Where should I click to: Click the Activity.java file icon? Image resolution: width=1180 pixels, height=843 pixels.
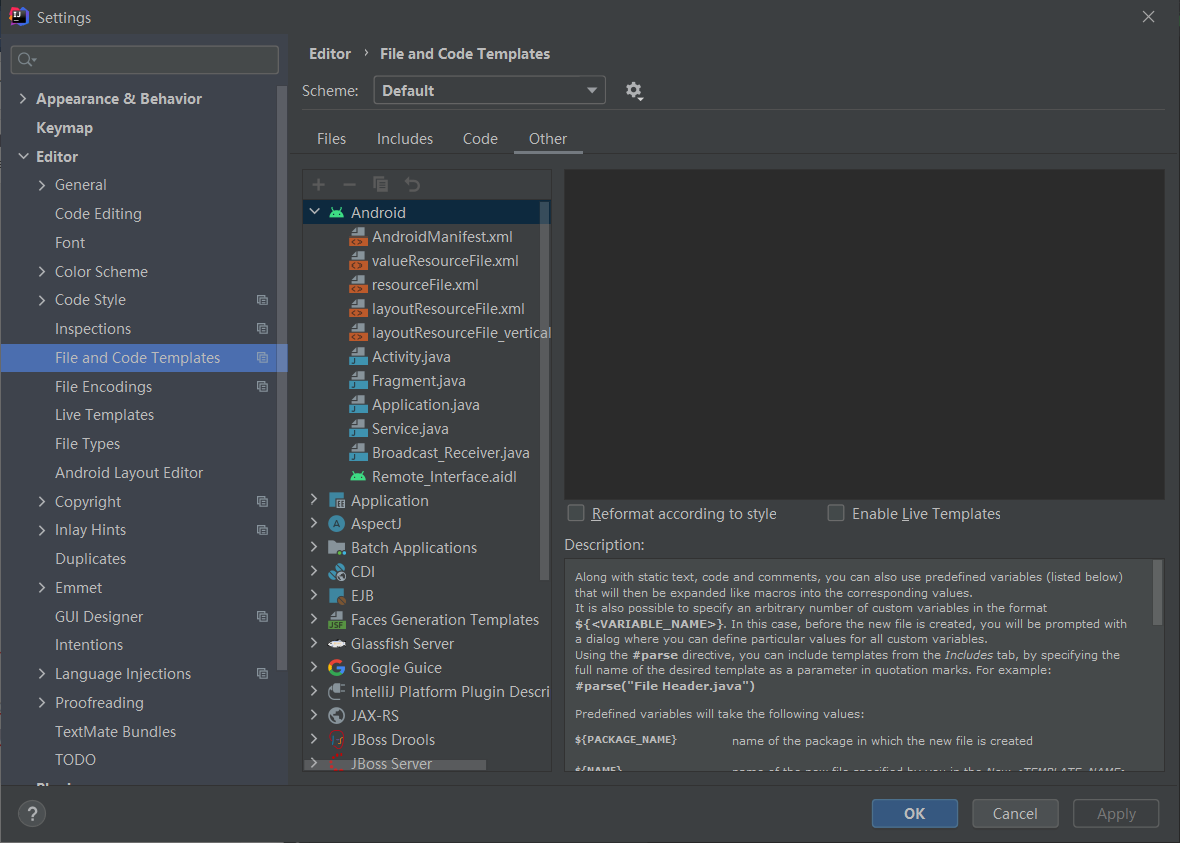tap(358, 357)
